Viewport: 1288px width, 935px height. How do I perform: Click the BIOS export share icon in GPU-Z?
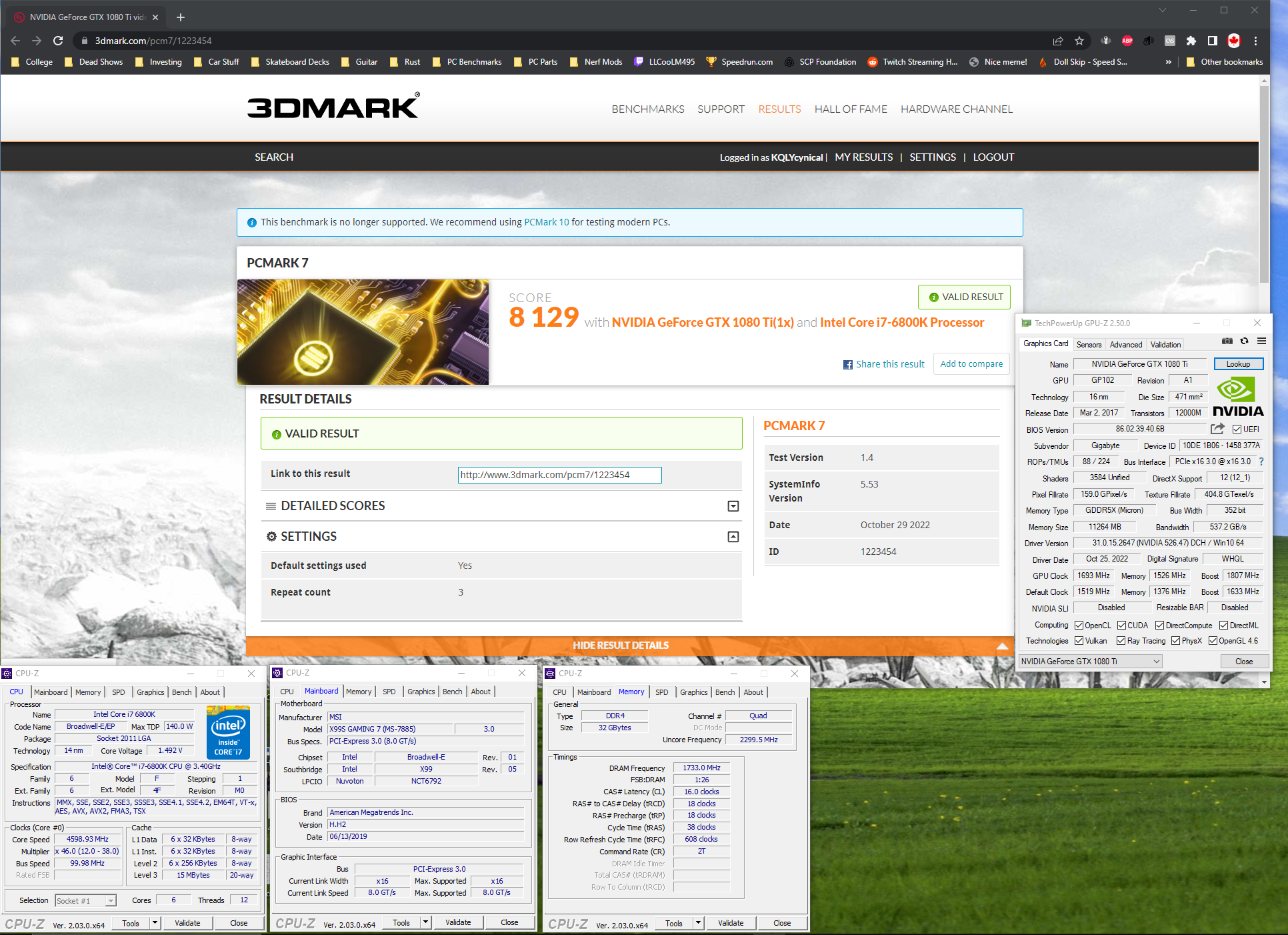click(x=1217, y=429)
